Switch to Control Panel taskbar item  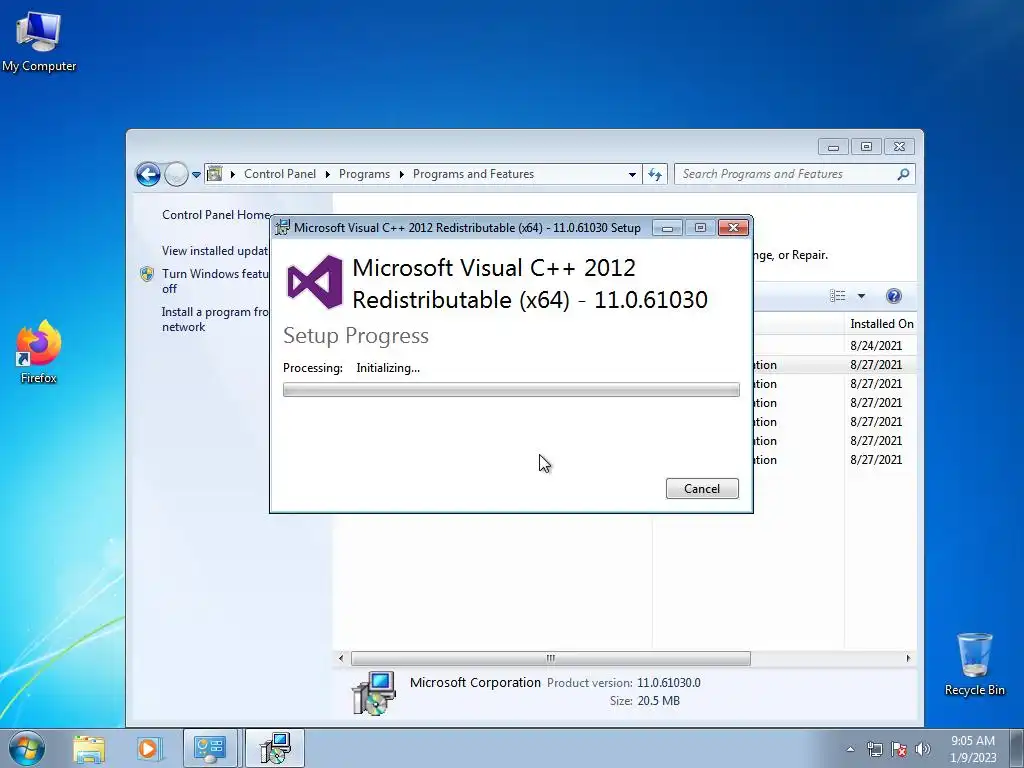(x=209, y=748)
